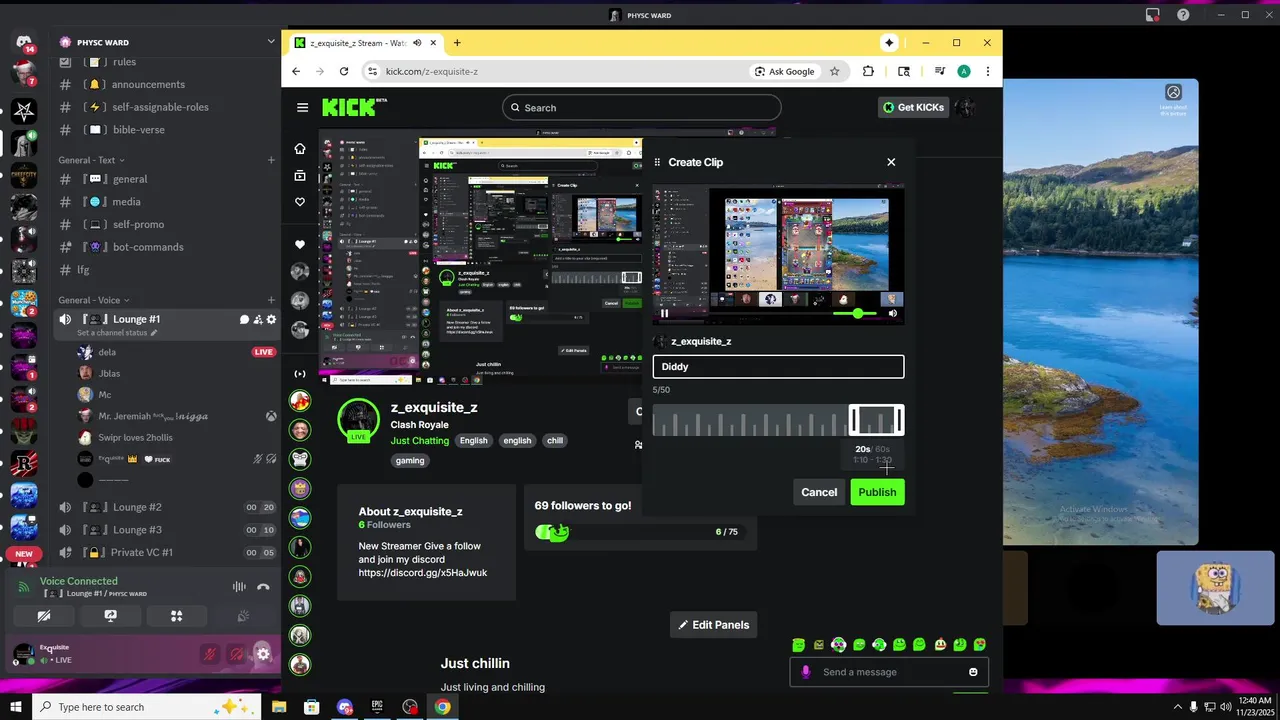Unmute Discord microphone
This screenshot has height=720, width=1280.
point(210,655)
